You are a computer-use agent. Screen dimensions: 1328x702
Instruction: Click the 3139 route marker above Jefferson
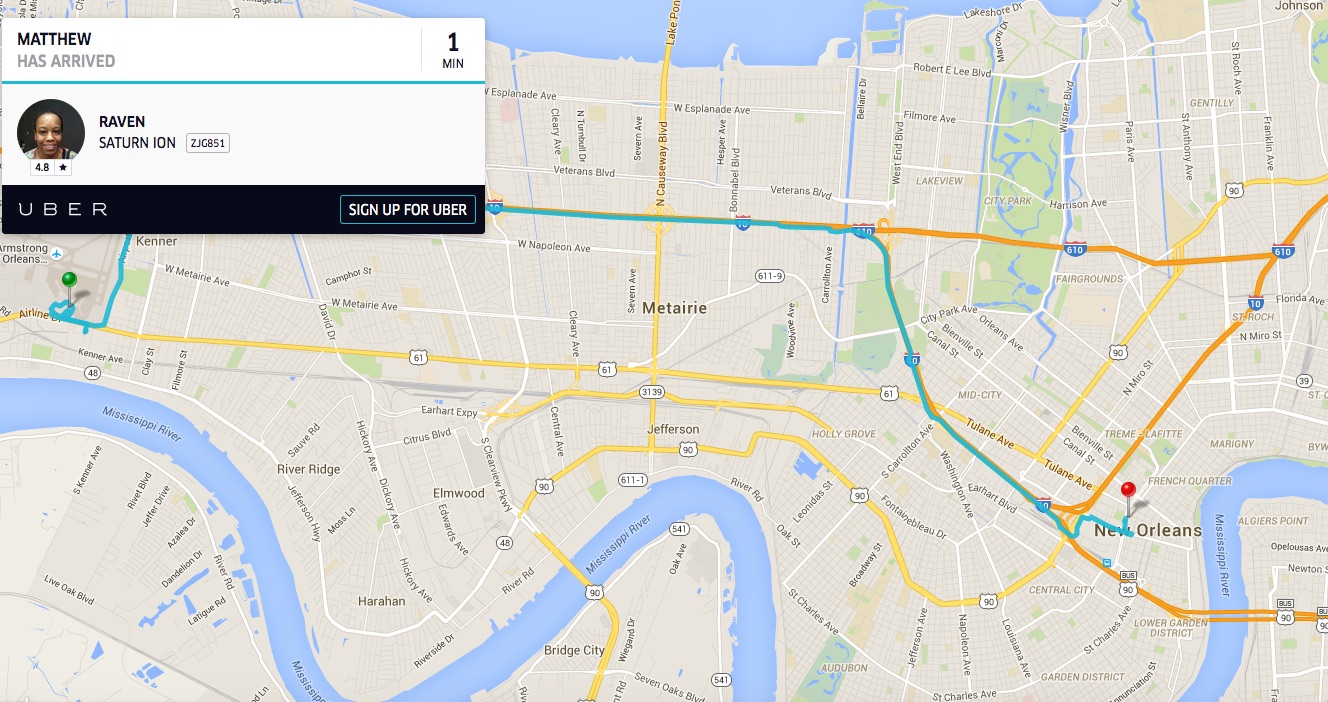coord(653,391)
